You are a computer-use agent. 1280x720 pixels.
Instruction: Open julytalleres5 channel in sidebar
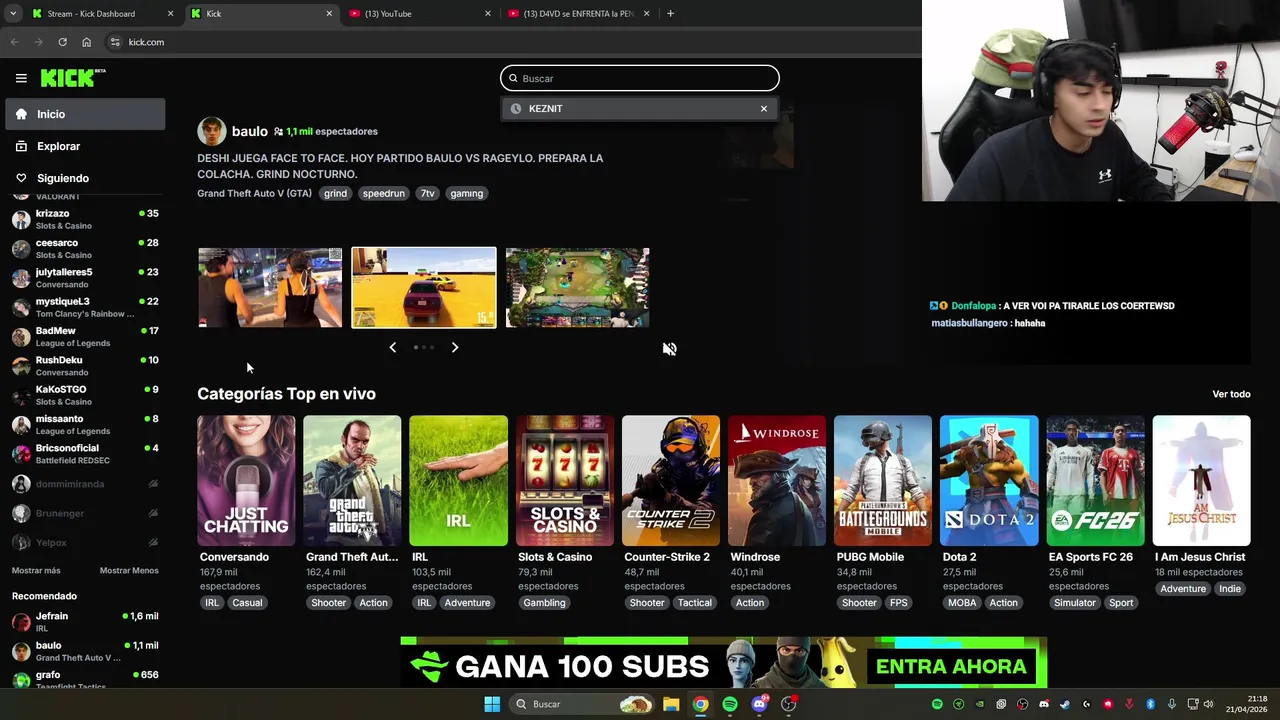(85, 278)
